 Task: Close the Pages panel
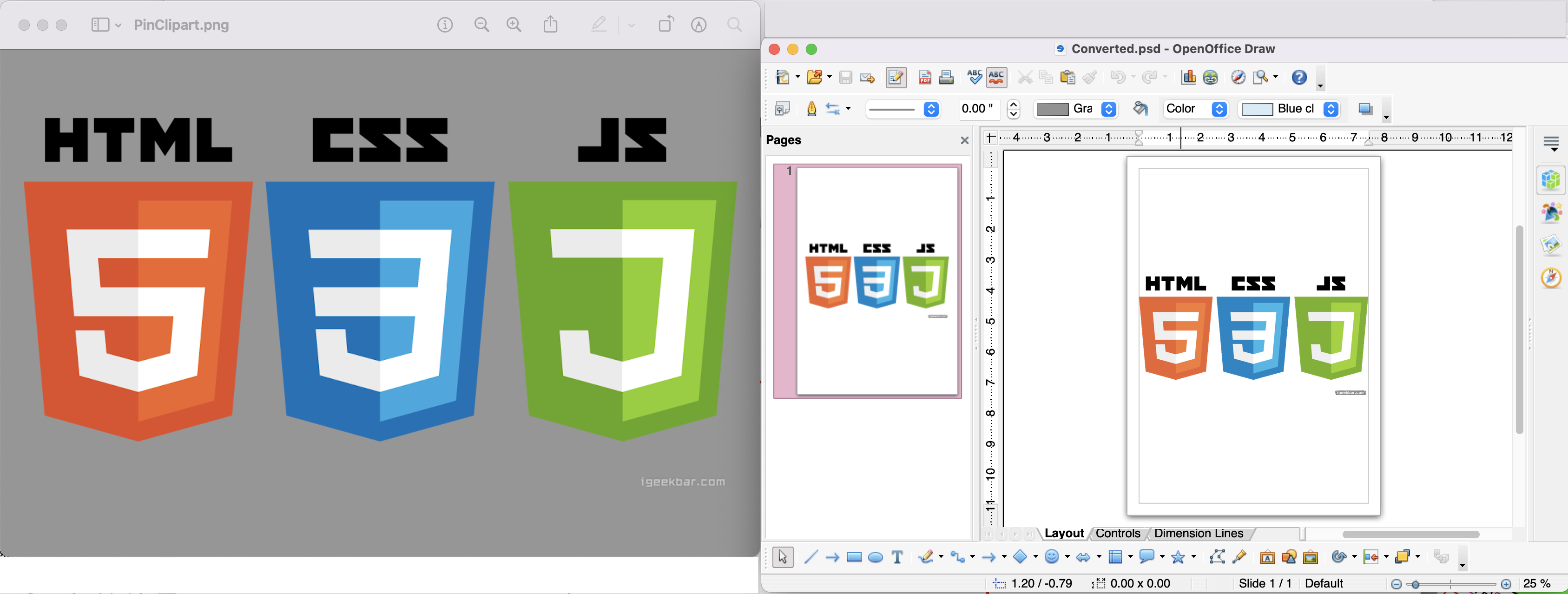(x=964, y=140)
